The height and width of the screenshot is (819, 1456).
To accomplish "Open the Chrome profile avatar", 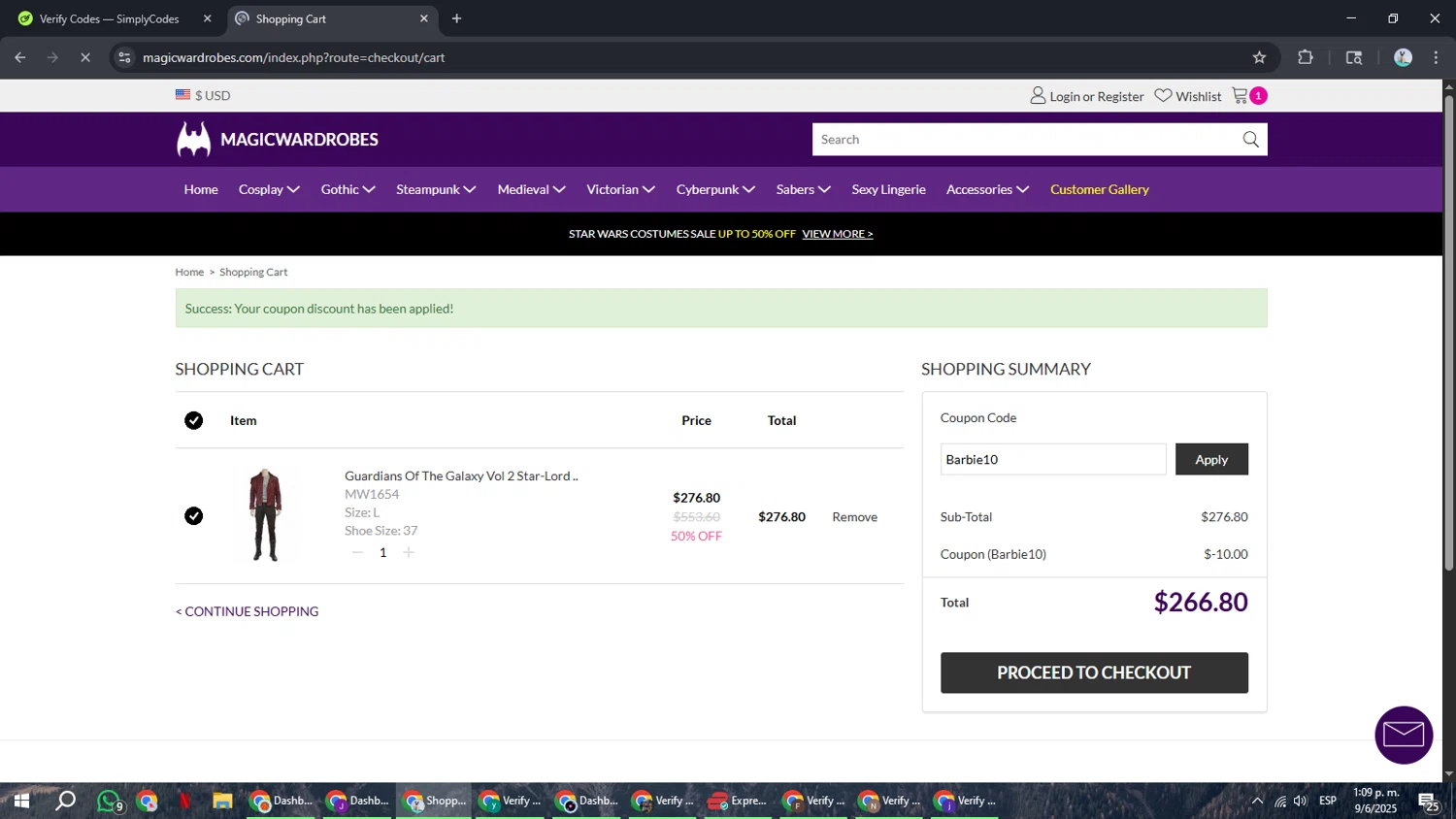I will pyautogui.click(x=1403, y=57).
